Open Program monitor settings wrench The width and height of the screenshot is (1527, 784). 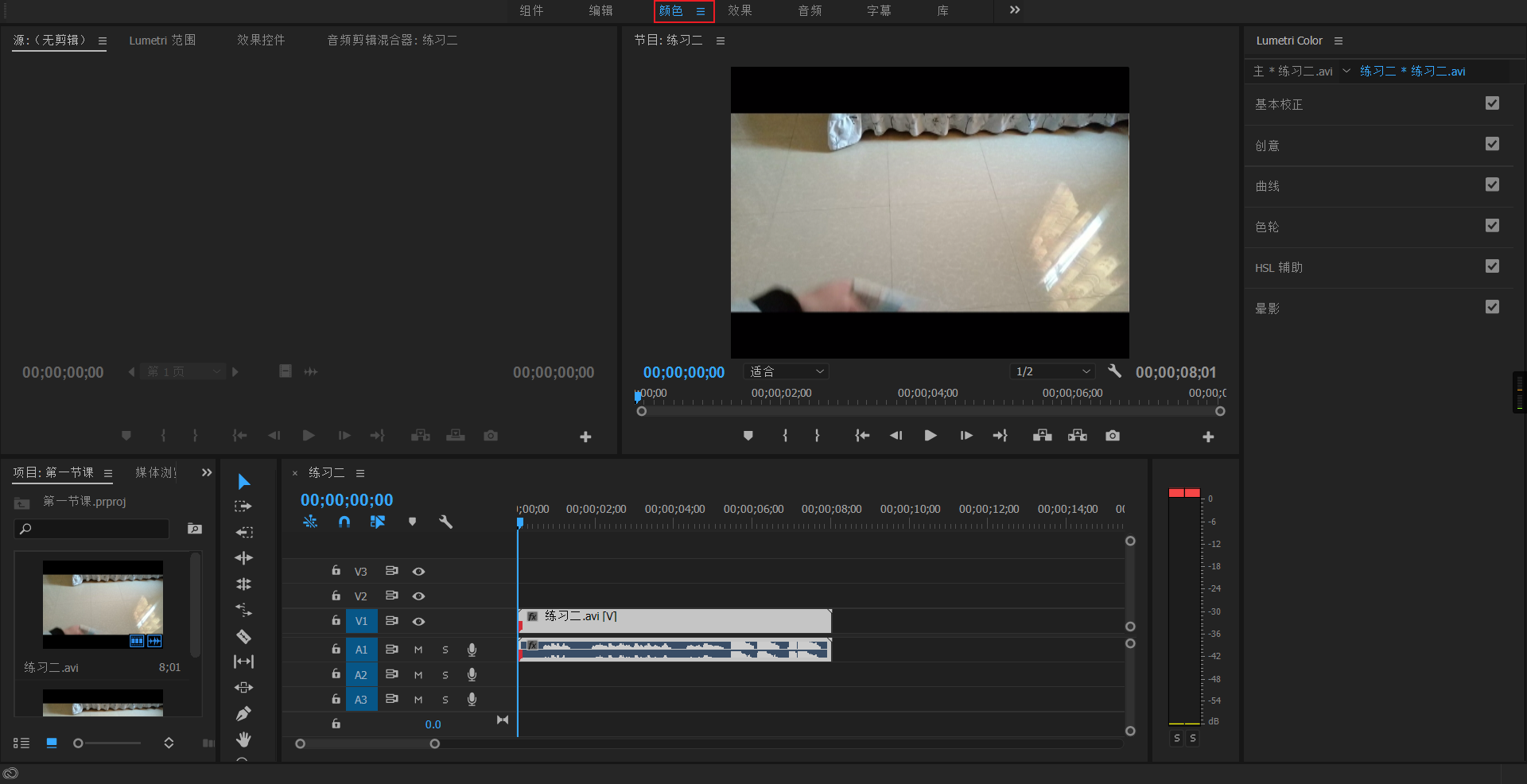click(1114, 371)
